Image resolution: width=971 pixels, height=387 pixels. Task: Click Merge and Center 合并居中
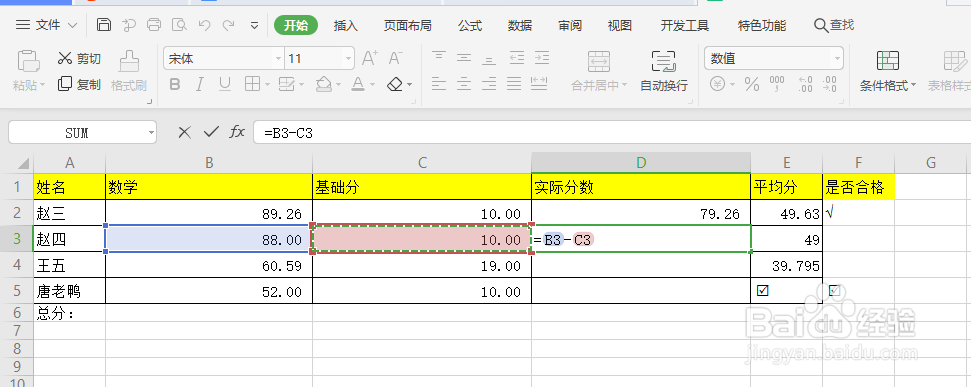[x=599, y=71]
